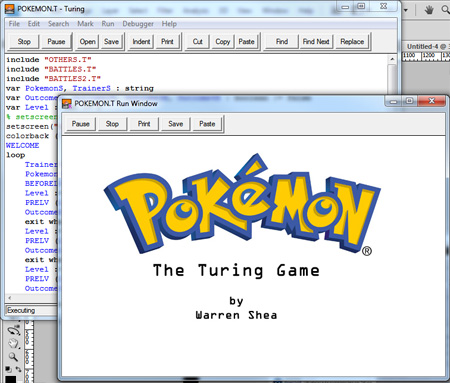Open the Debugger menu
The image size is (450, 383).
tap(138, 24)
